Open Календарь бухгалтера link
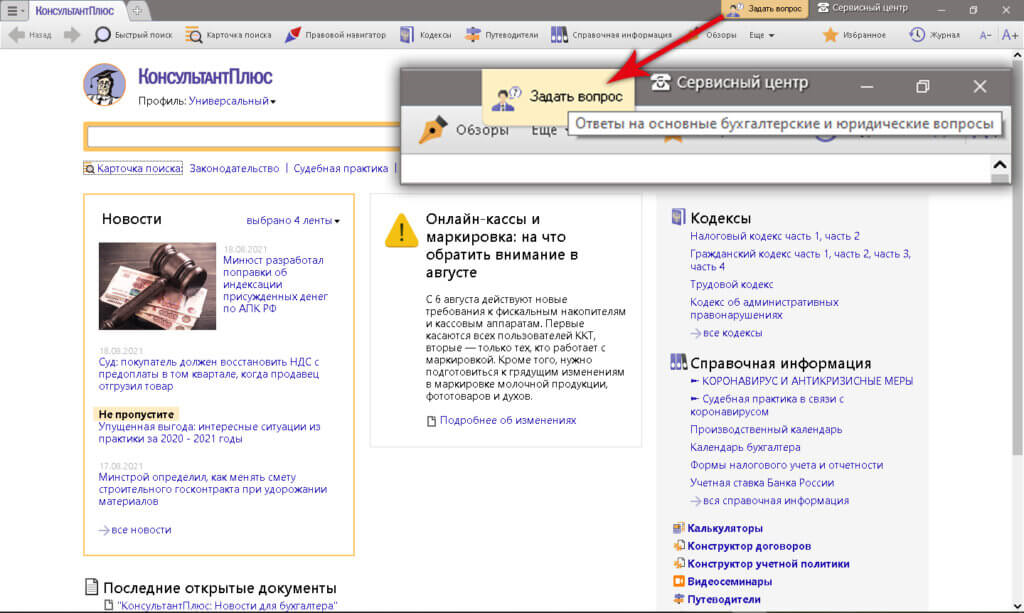The image size is (1024, 613). (x=745, y=447)
